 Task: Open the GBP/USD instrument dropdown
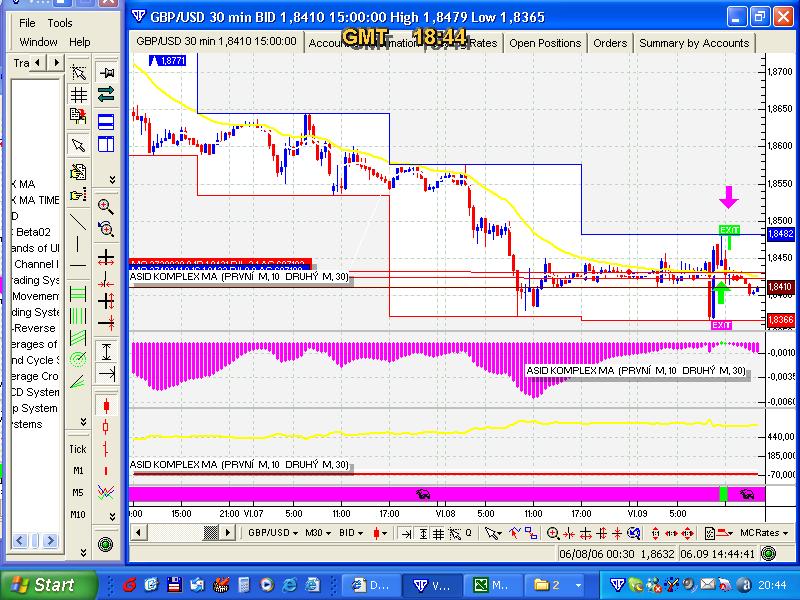click(x=272, y=533)
